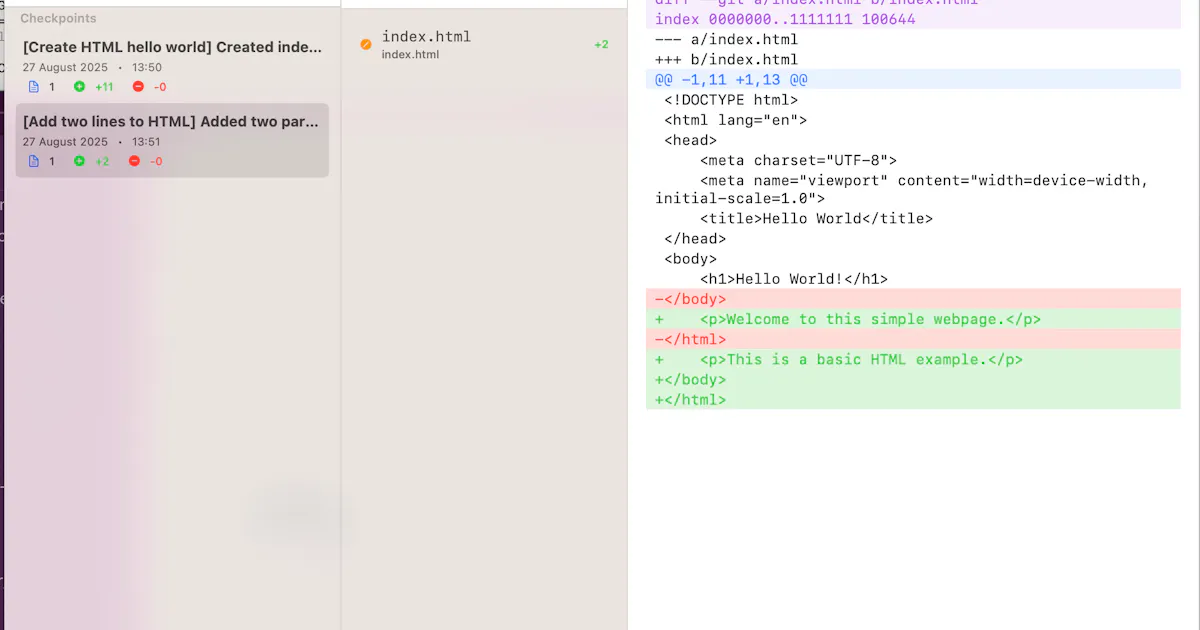
Task: Click the "+++ b/index.html" diff line
Action: click(727, 60)
